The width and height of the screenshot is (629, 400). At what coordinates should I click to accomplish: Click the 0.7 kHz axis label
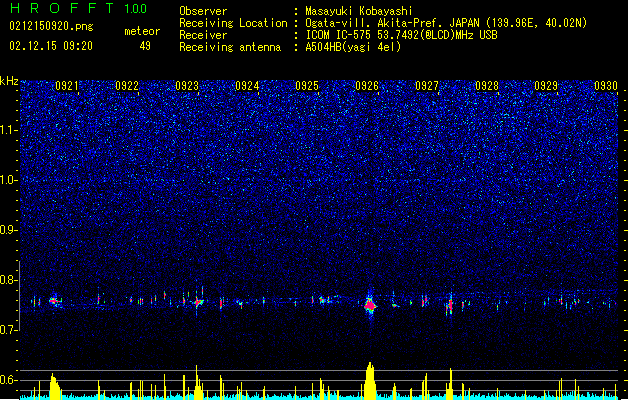coord(9,330)
